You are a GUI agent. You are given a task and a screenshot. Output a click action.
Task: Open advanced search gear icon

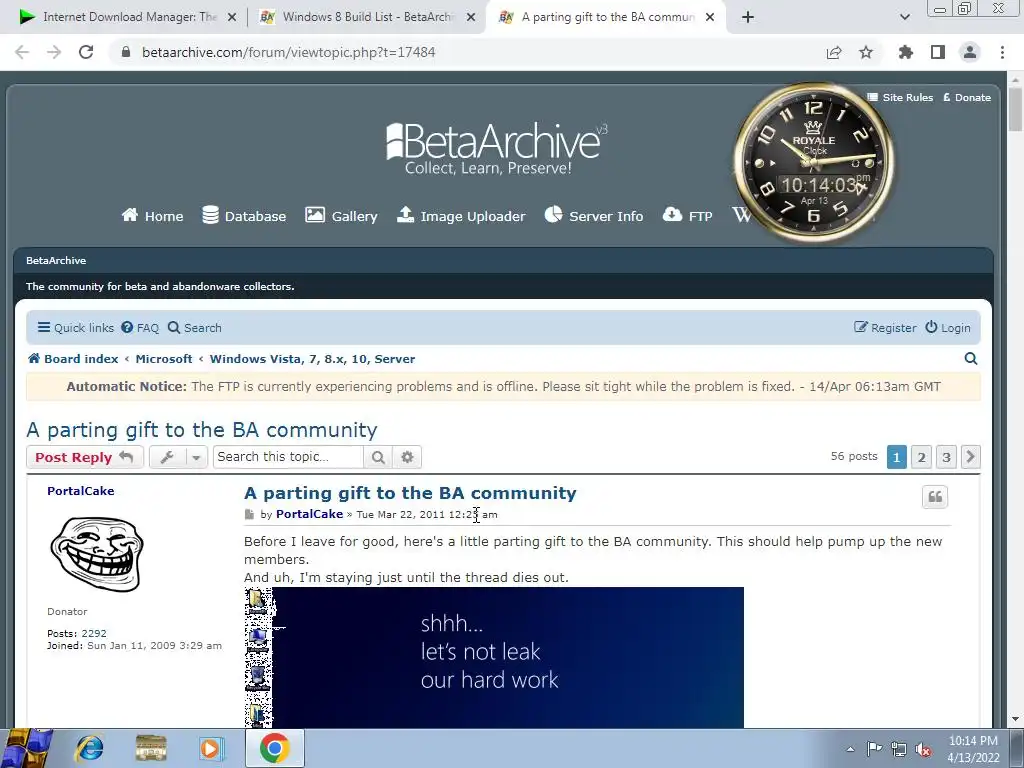[x=408, y=457]
